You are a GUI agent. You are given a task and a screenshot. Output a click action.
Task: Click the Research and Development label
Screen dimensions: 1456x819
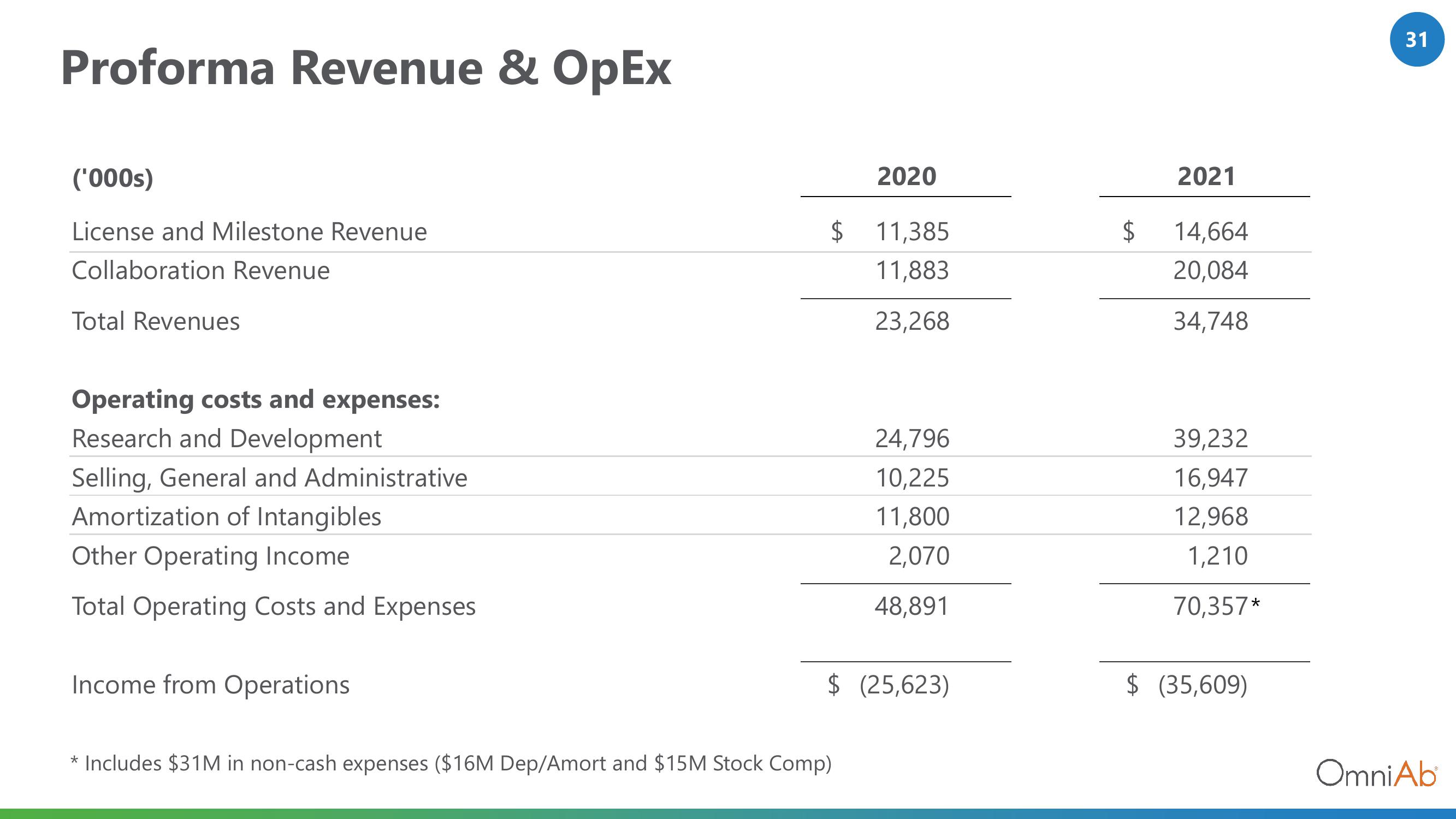point(227,438)
